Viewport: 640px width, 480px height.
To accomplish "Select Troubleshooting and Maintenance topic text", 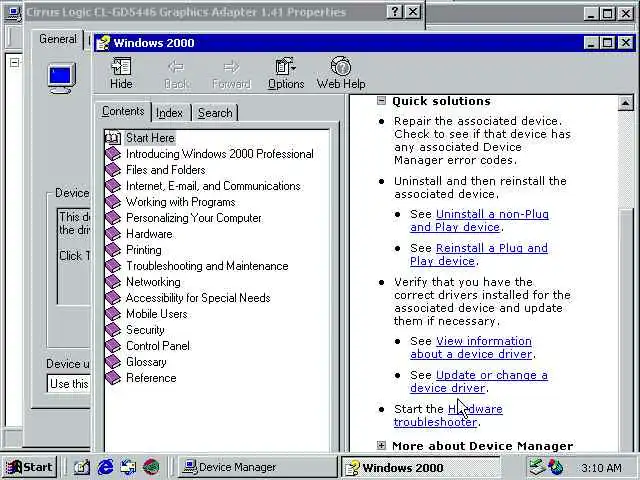I will pyautogui.click(x=207, y=266).
